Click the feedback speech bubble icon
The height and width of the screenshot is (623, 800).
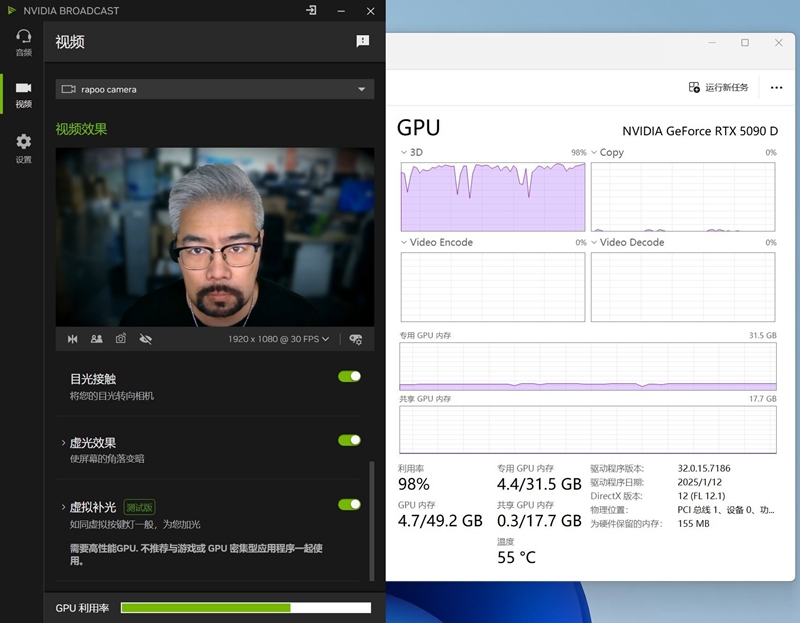tap(363, 41)
